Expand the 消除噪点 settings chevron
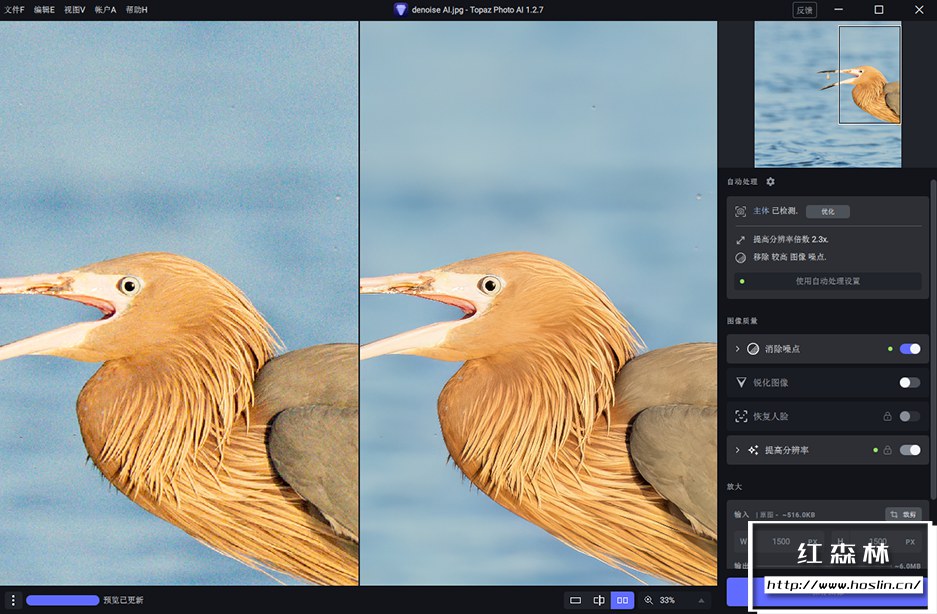937x614 pixels. pos(738,349)
